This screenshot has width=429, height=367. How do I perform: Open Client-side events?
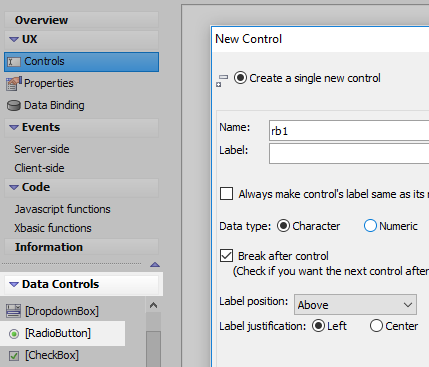(39, 168)
